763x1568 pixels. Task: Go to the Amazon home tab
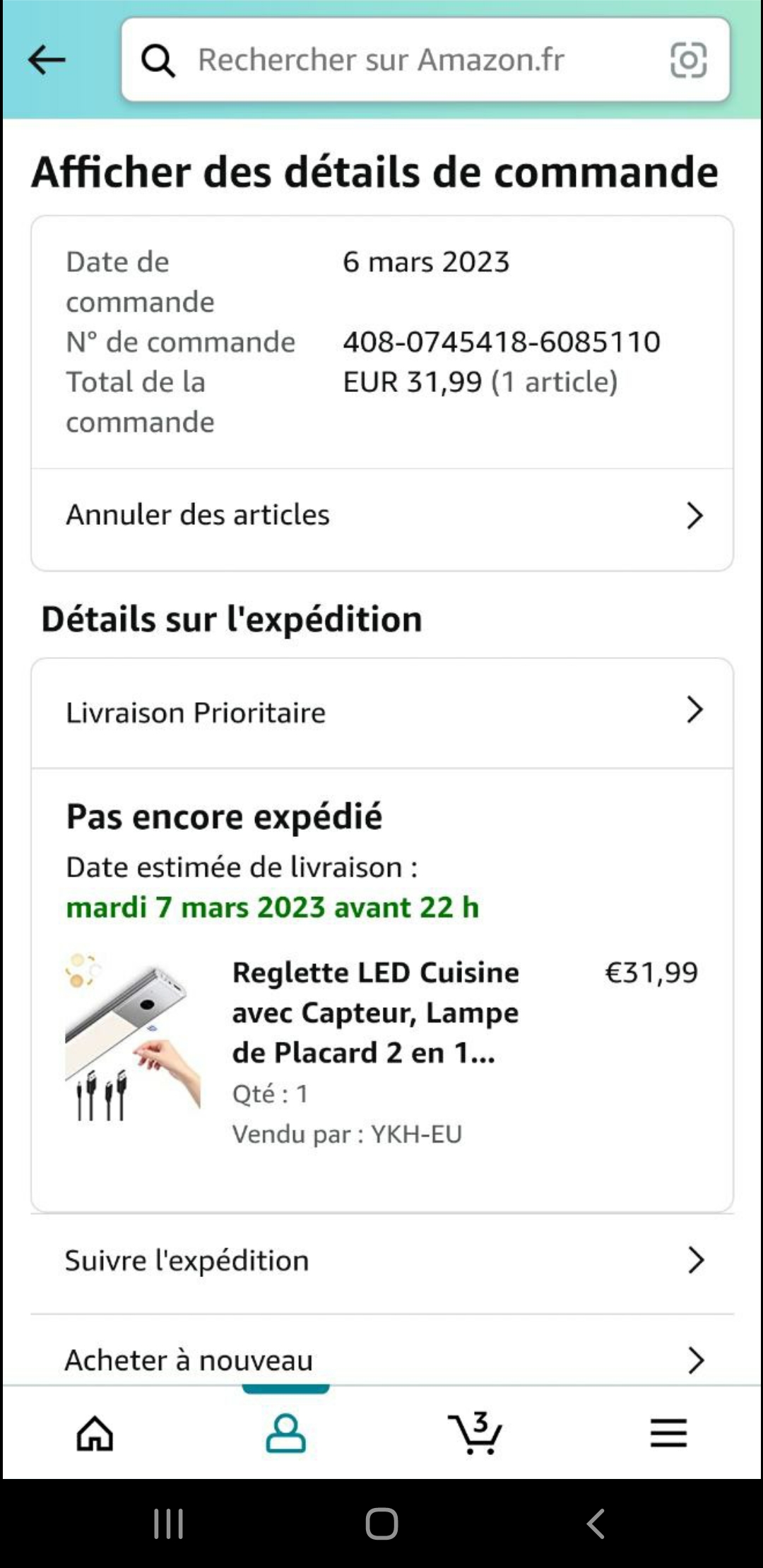[95, 1434]
